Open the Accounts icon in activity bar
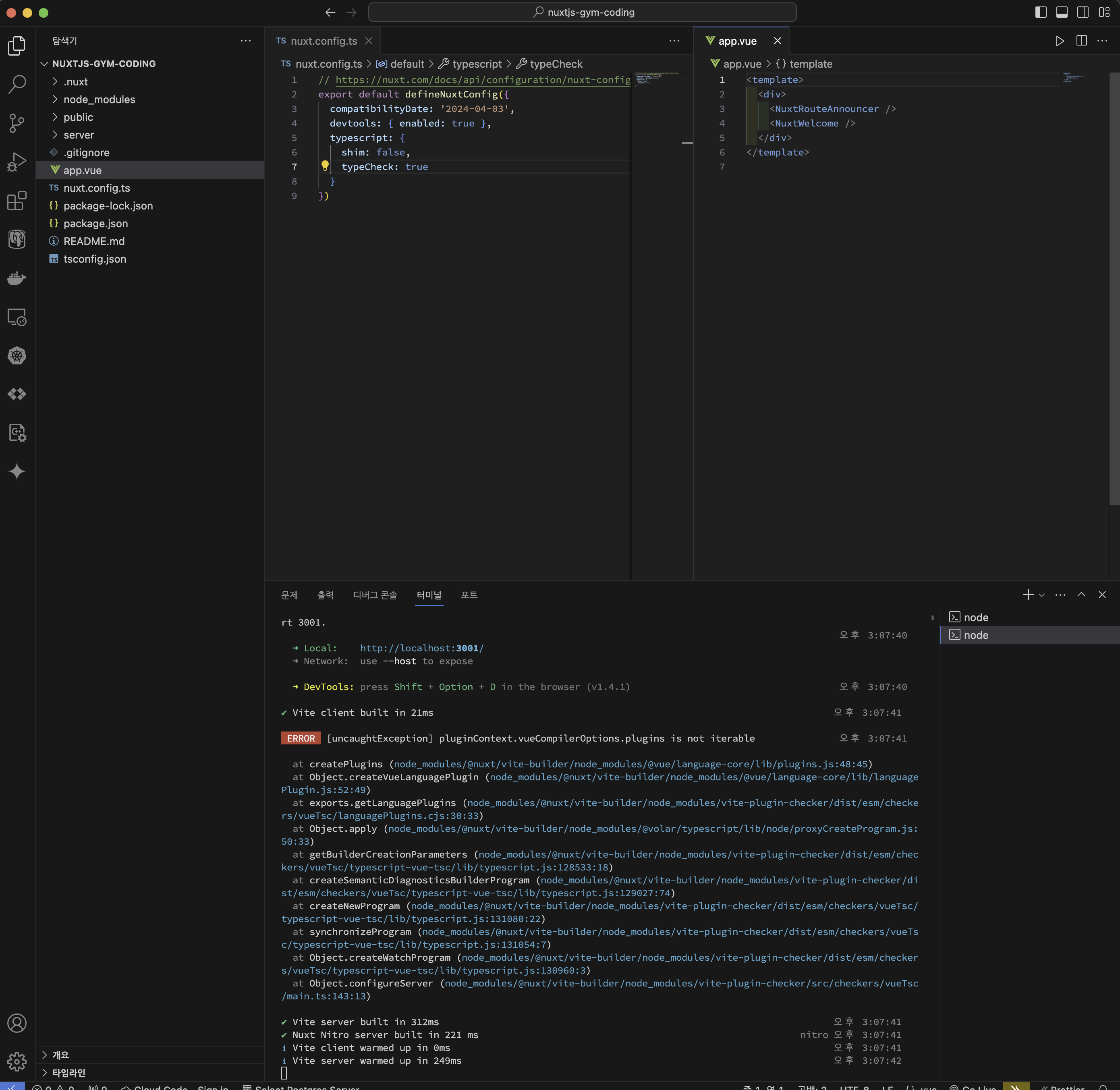 (x=17, y=1023)
